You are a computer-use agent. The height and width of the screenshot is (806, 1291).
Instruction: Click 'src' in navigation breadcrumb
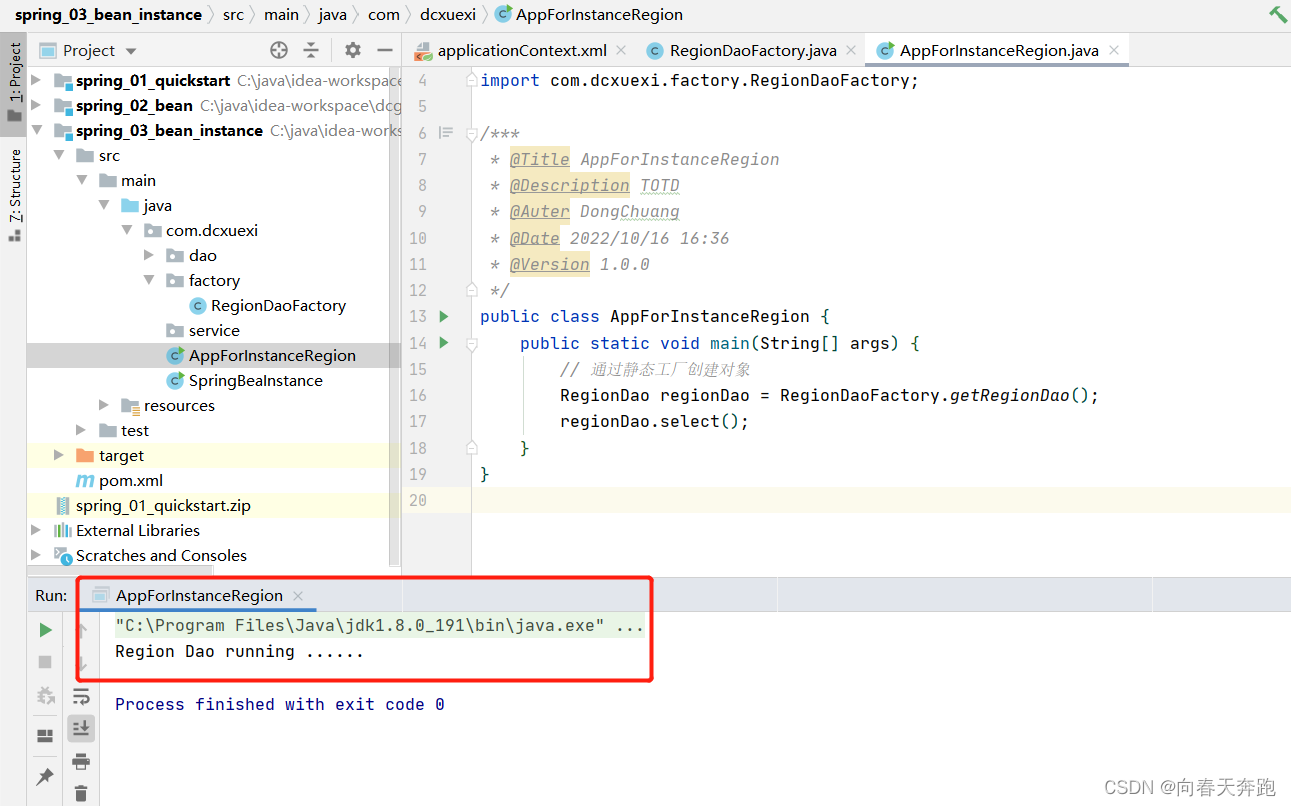click(233, 14)
